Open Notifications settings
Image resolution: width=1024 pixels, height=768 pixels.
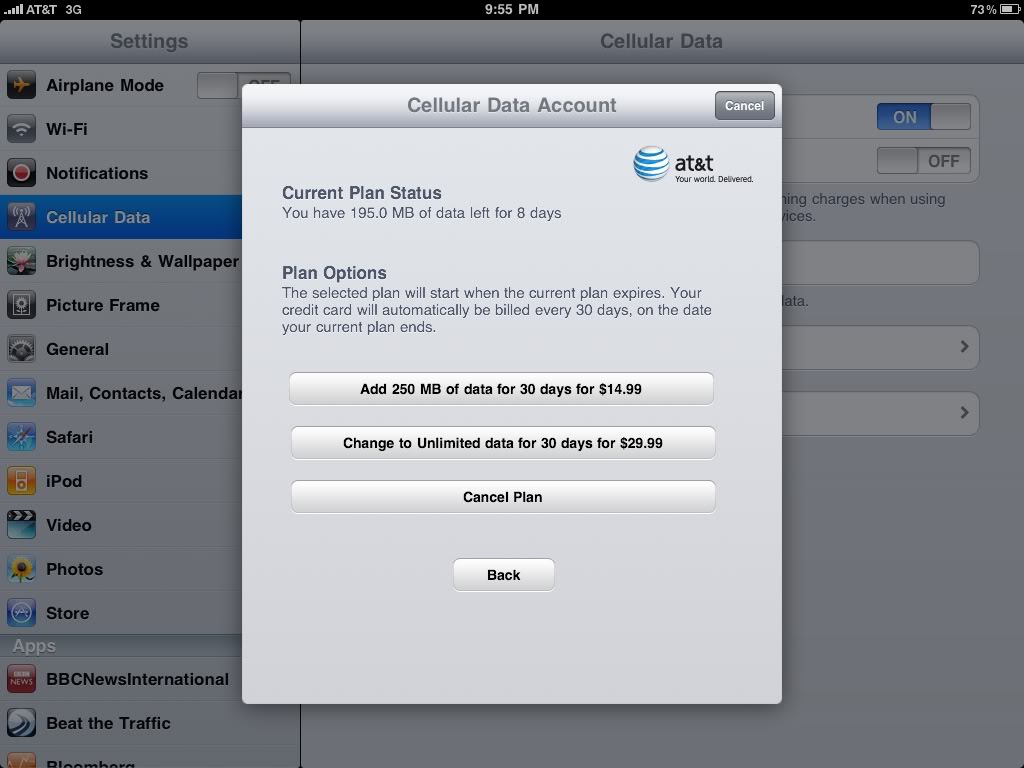pos(121,173)
